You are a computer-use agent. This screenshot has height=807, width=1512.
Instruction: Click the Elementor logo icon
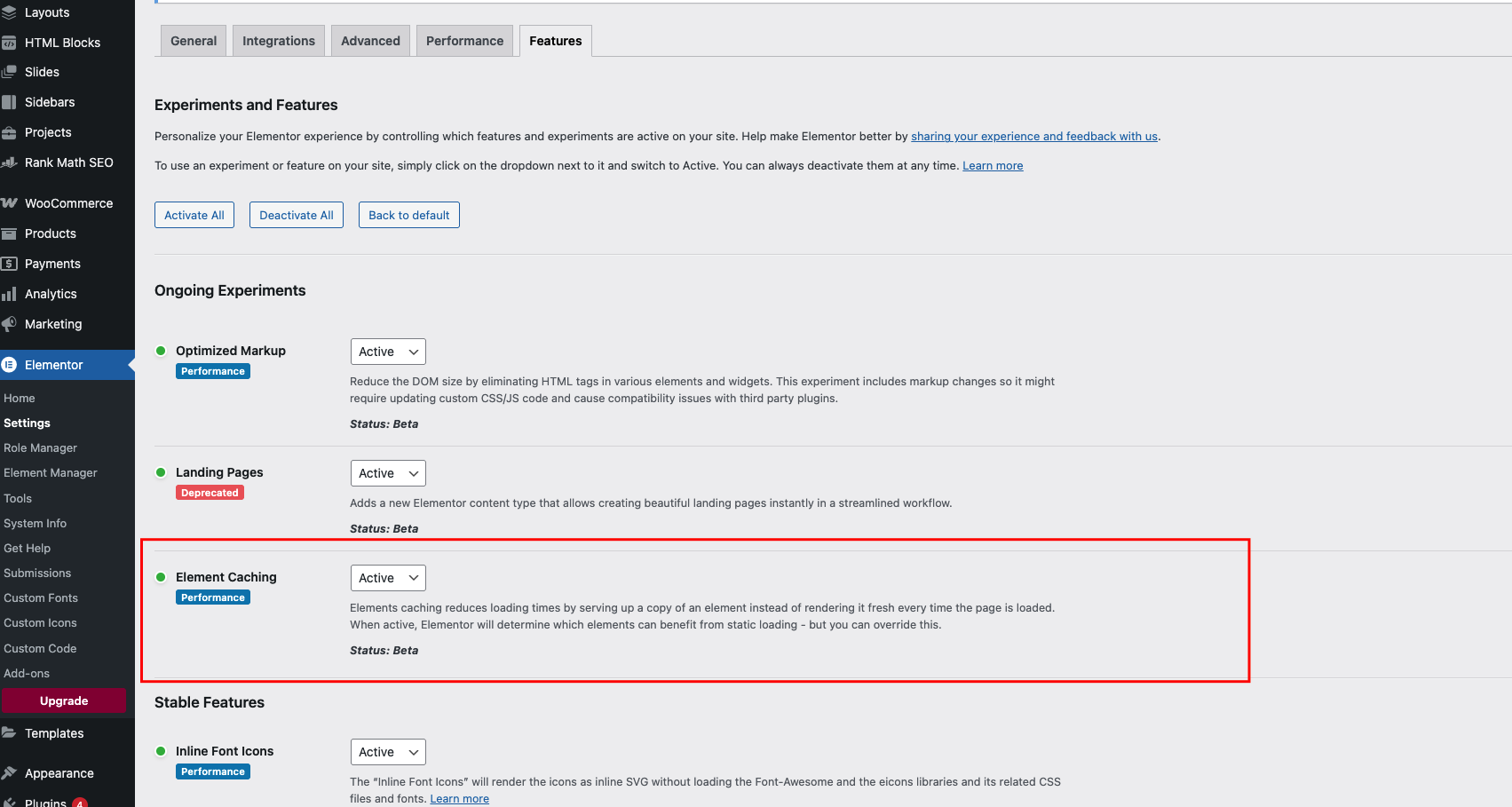point(9,365)
